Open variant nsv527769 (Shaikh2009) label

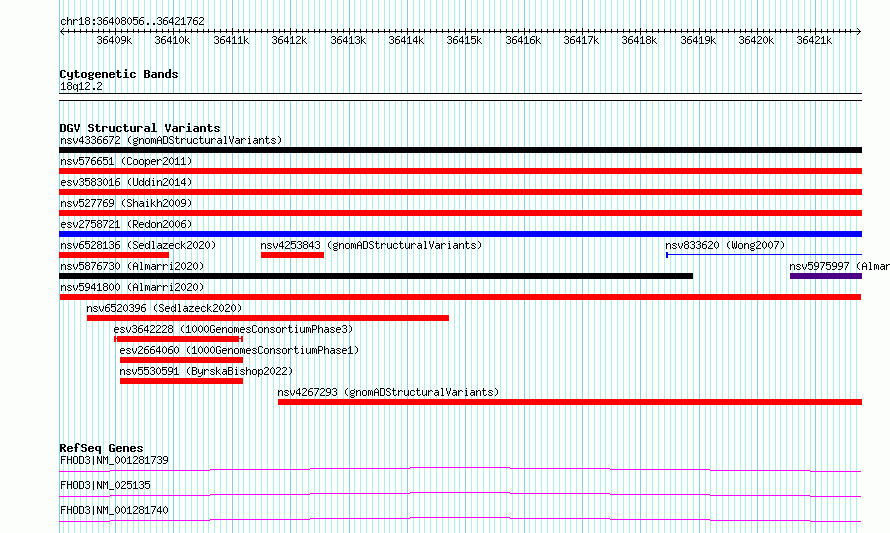(126, 203)
